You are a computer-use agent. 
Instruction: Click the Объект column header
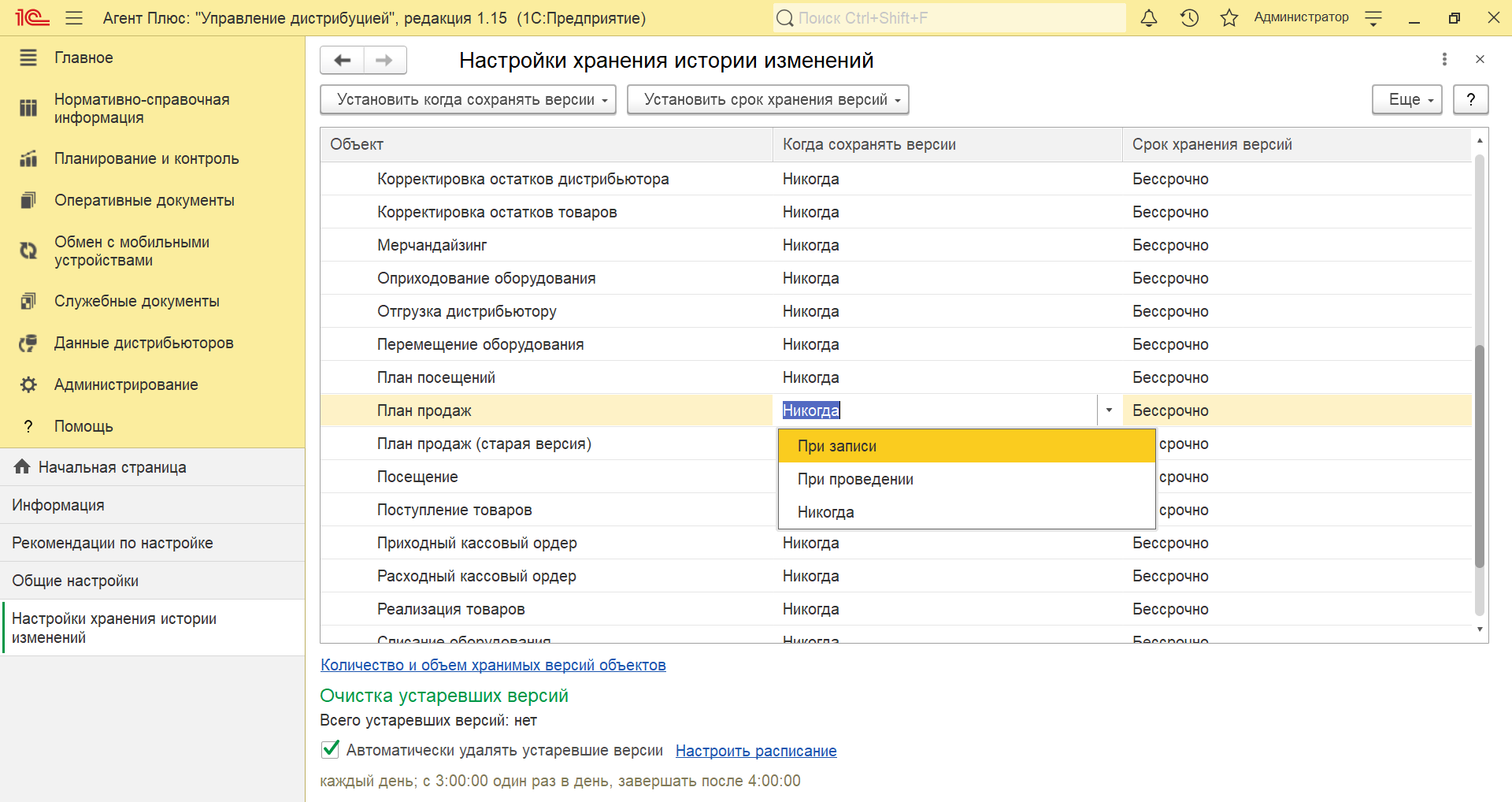(547, 144)
